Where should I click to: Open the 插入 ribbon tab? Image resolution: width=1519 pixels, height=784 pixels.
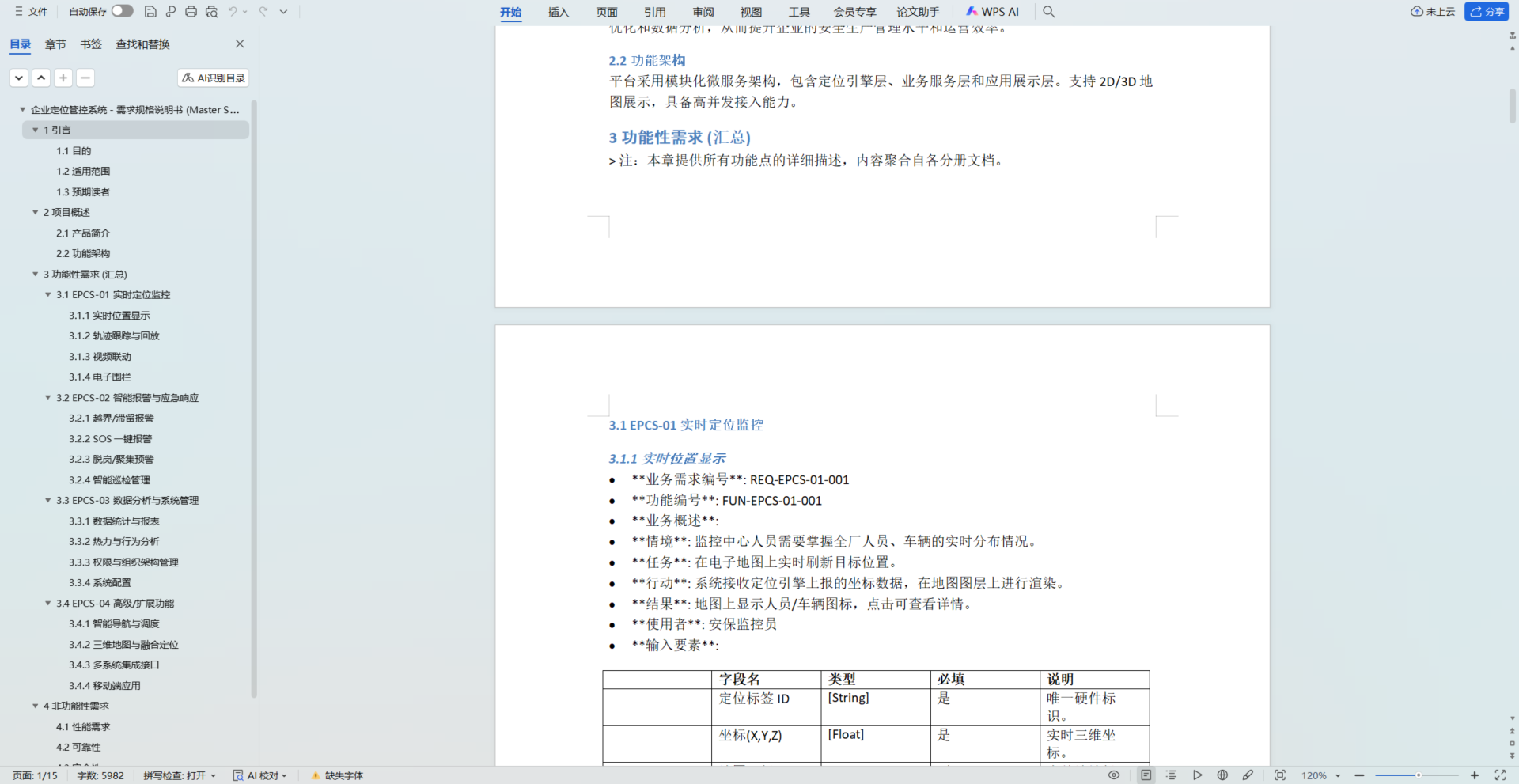(558, 12)
